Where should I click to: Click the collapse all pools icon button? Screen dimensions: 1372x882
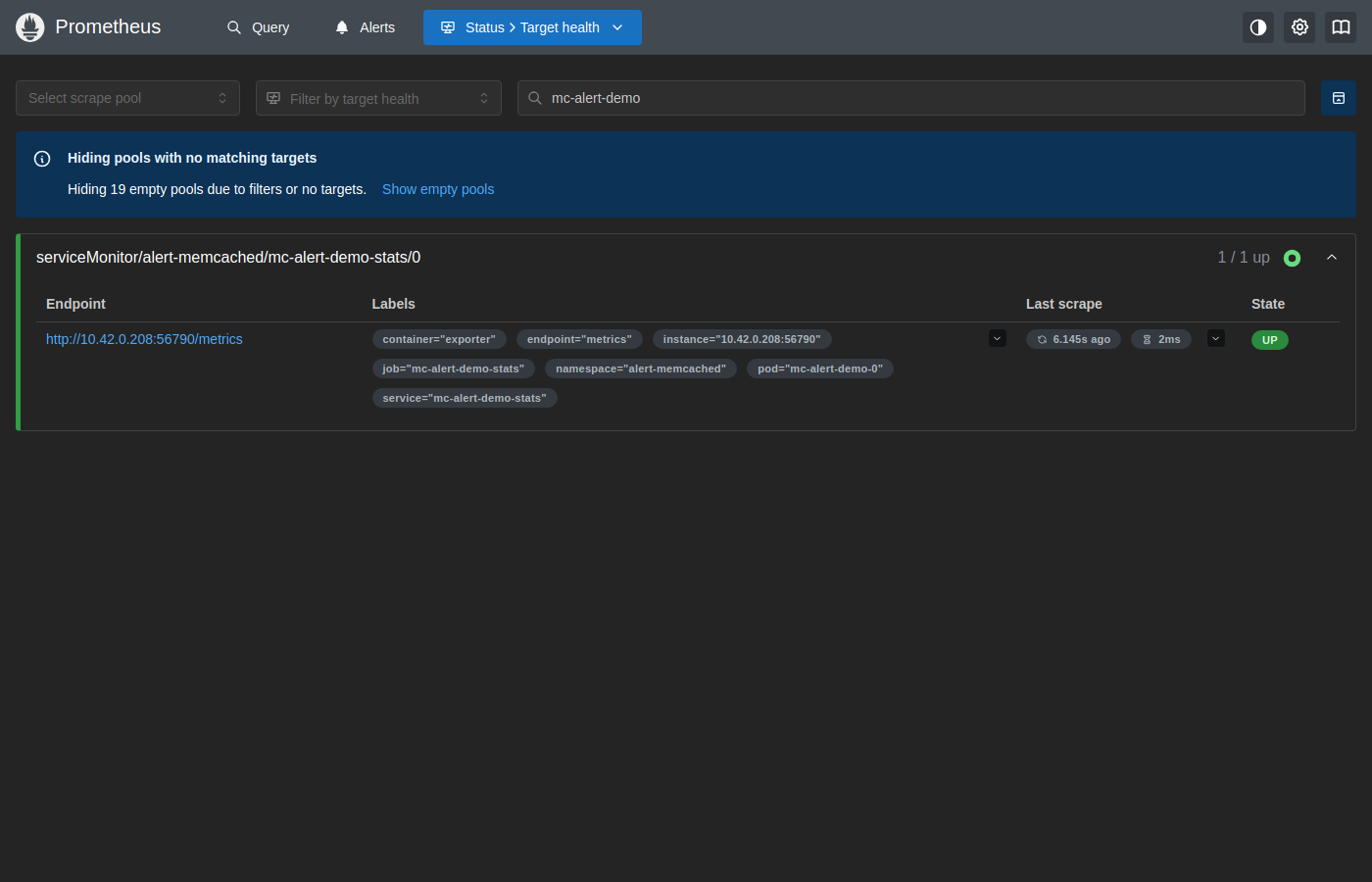(1339, 98)
